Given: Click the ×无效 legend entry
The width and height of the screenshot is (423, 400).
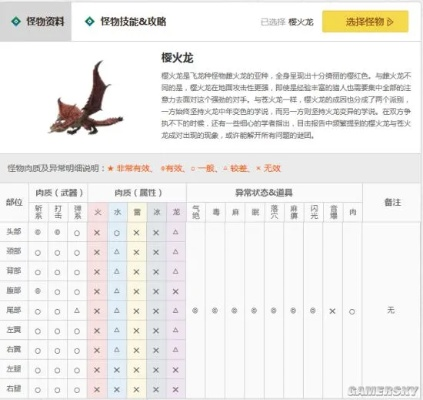Looking at the screenshot, I should [x=268, y=168].
